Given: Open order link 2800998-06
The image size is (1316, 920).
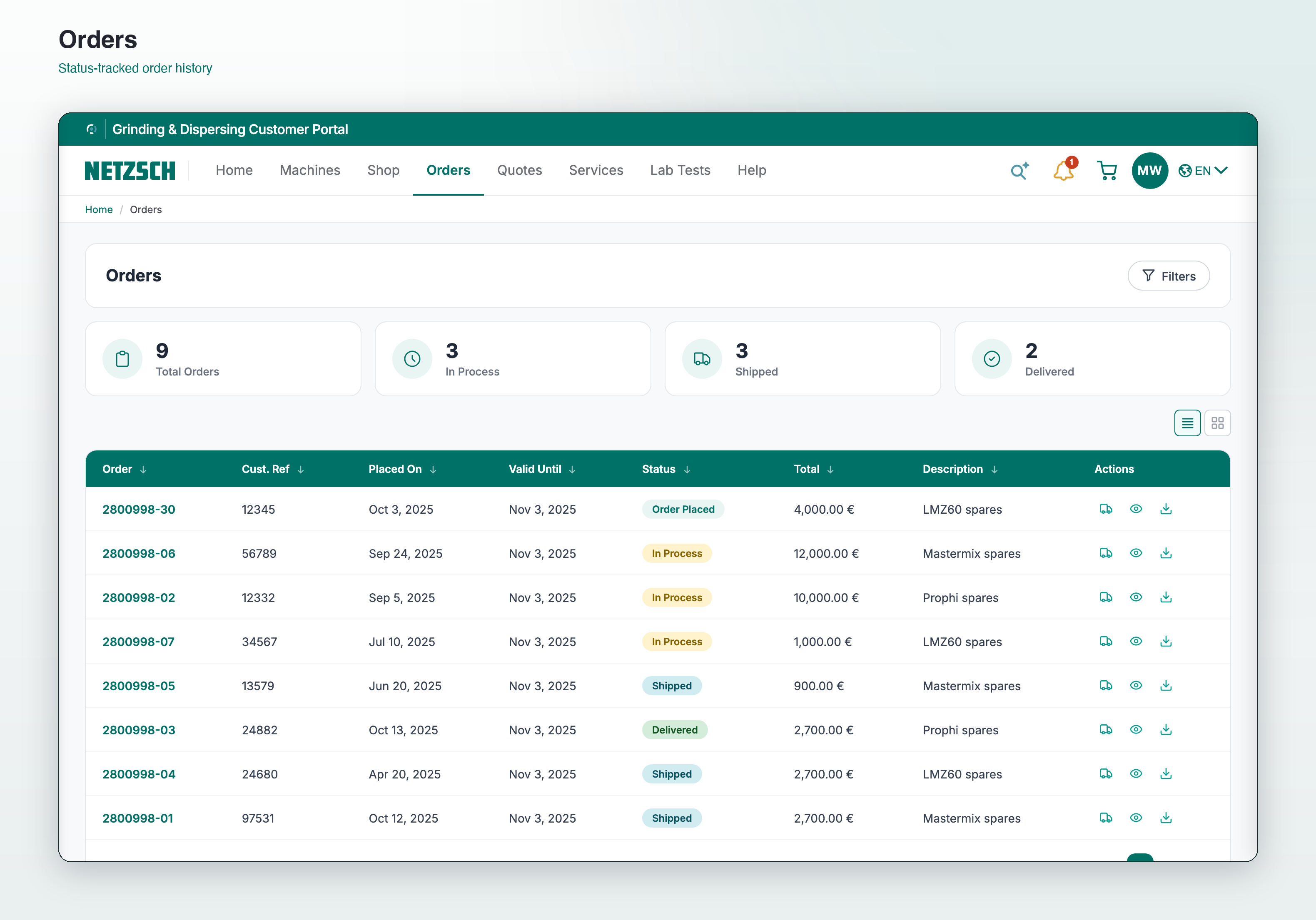Looking at the screenshot, I should 139,553.
